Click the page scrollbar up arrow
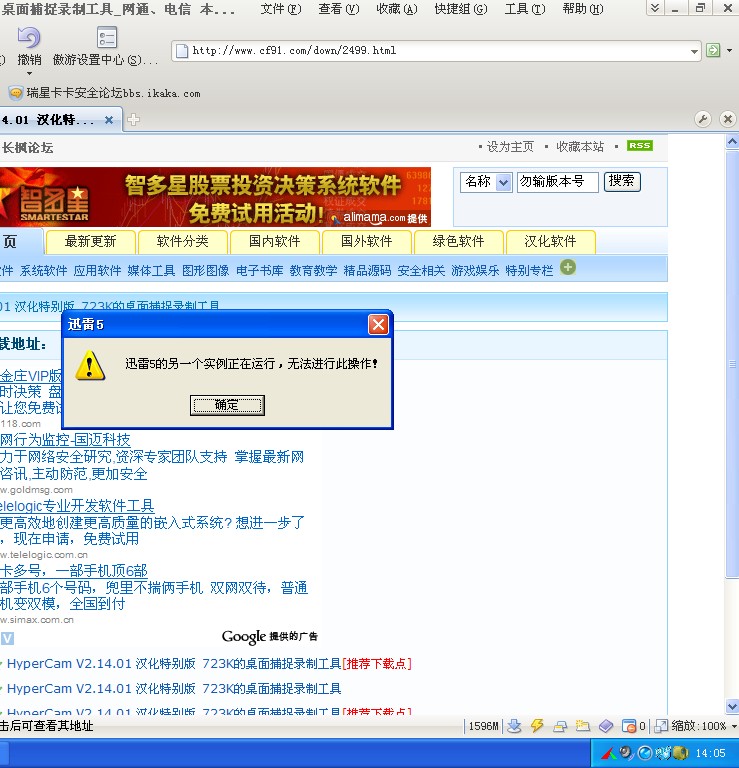This screenshot has height=768, width=739. 732,142
